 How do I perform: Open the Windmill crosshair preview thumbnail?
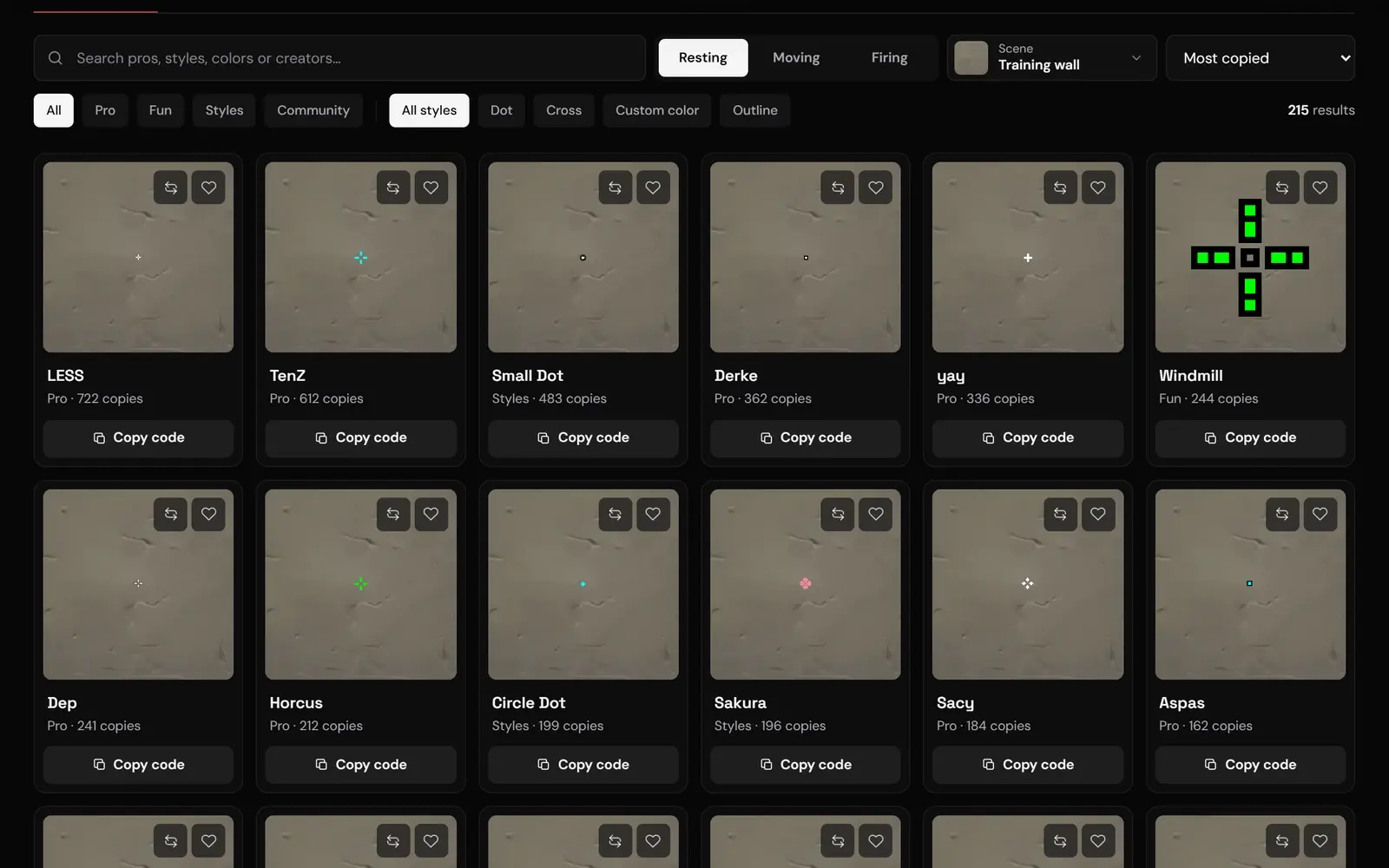[x=1250, y=257]
